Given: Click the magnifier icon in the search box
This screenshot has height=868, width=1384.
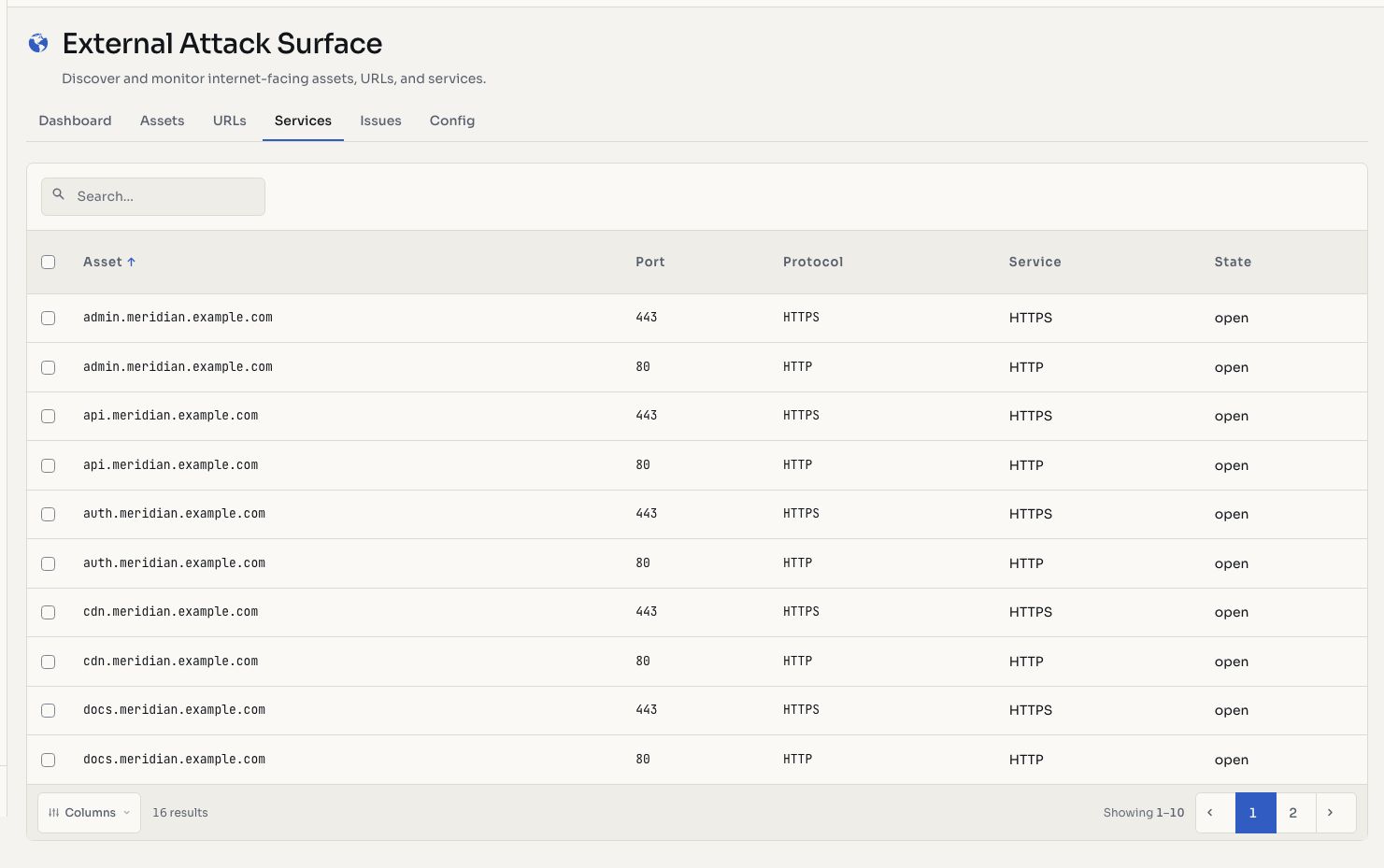Looking at the screenshot, I should (x=58, y=194).
